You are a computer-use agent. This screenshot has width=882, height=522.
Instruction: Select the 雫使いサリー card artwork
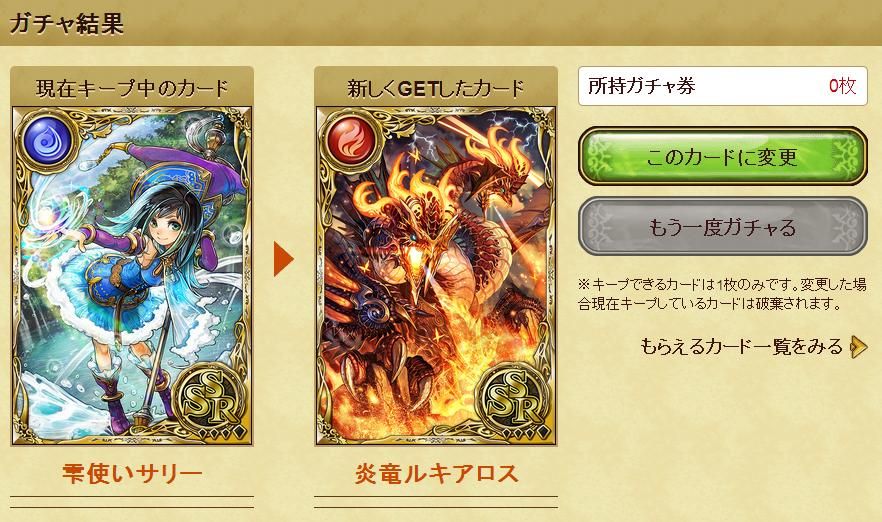pyautogui.click(x=132, y=276)
